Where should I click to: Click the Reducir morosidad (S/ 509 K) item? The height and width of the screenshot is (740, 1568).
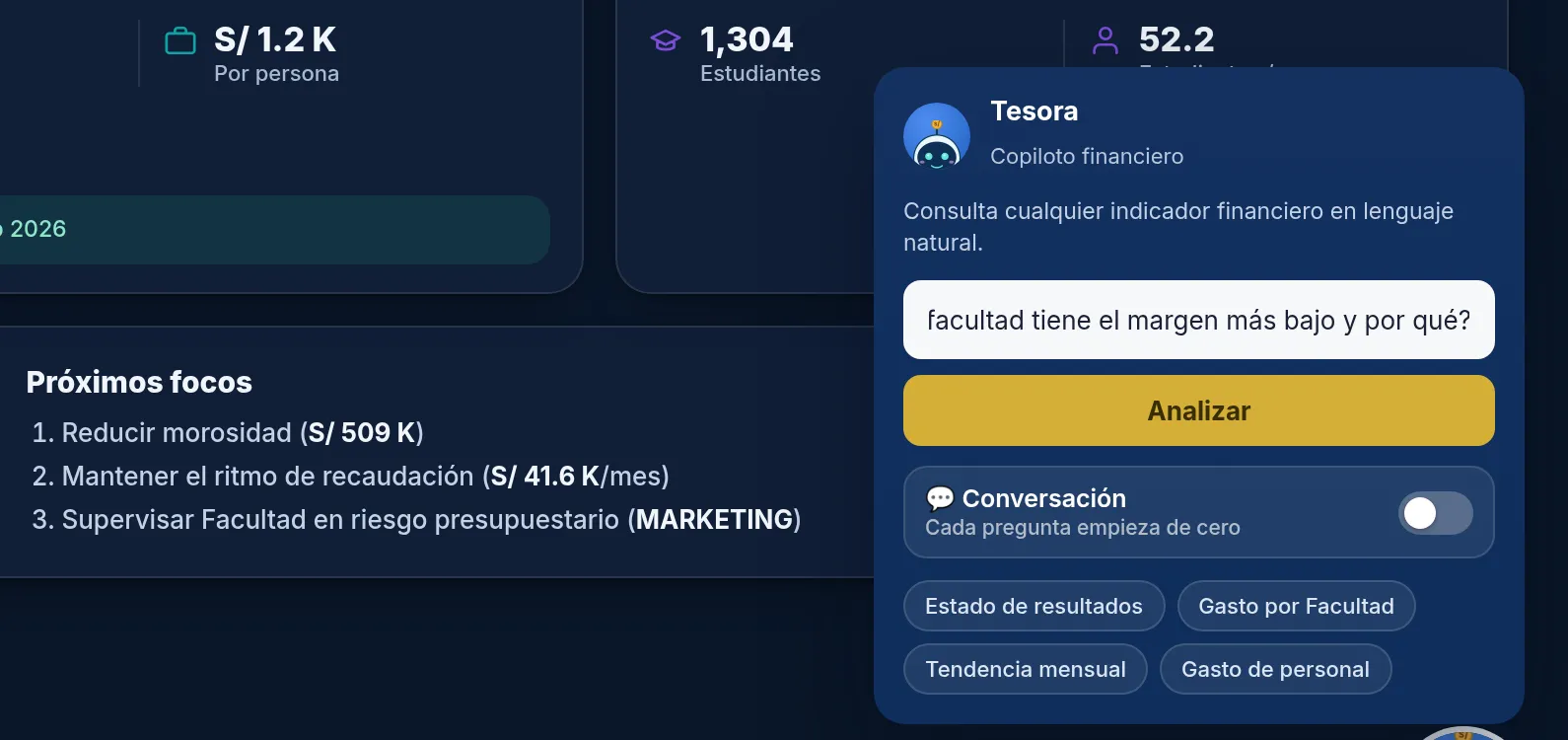click(228, 432)
